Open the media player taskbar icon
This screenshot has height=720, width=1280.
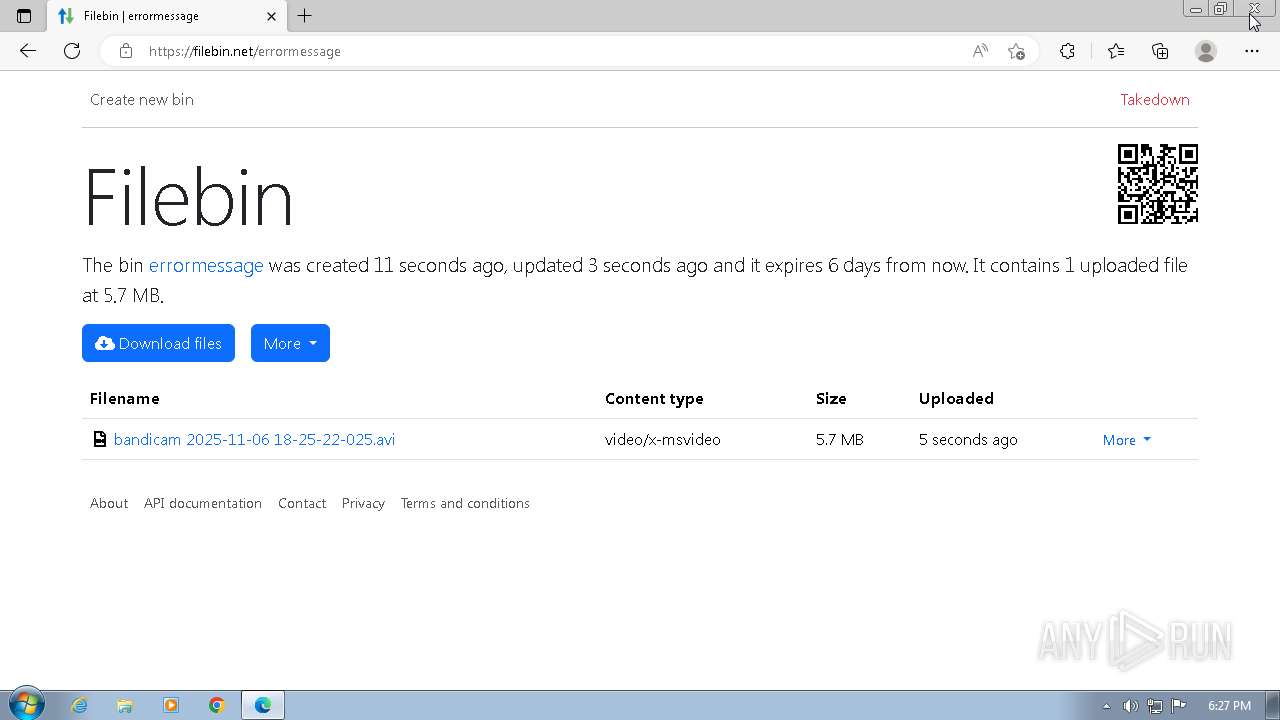point(171,705)
